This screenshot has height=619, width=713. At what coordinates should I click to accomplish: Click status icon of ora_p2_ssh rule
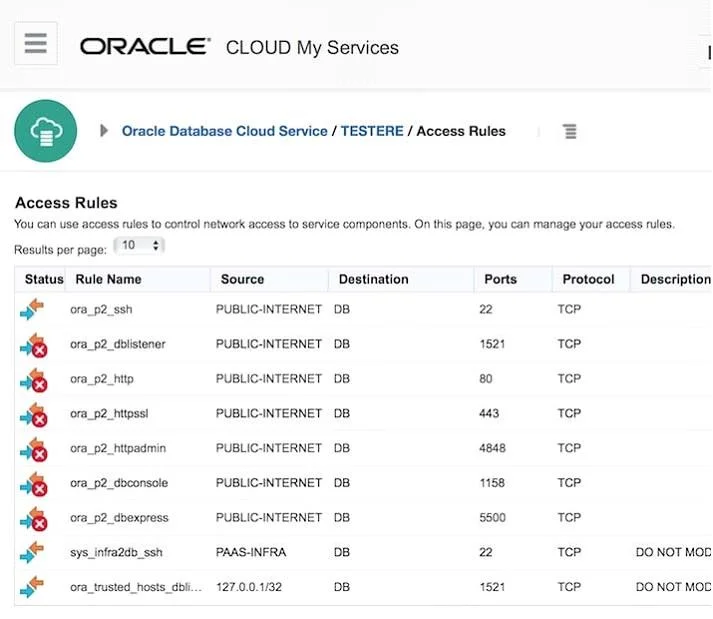click(x=32, y=309)
